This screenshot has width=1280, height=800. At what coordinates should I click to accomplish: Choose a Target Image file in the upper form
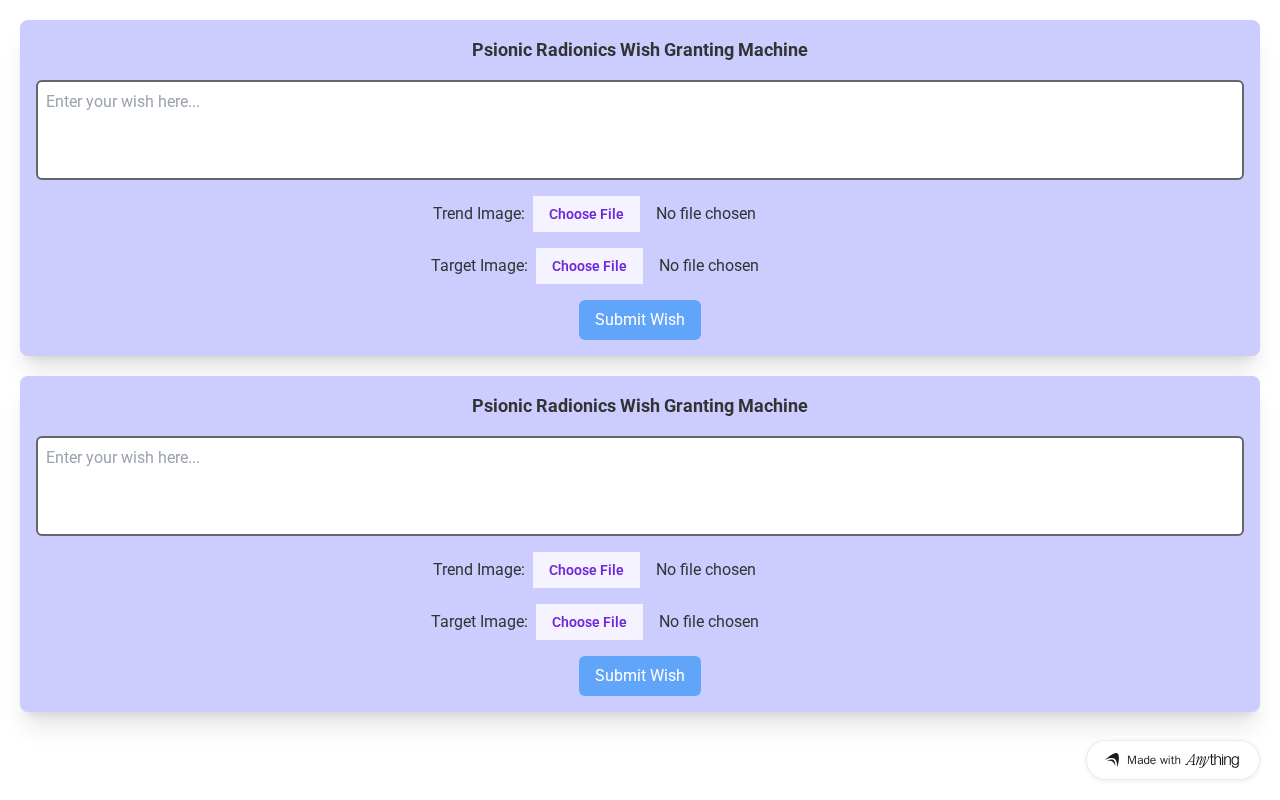pos(589,266)
